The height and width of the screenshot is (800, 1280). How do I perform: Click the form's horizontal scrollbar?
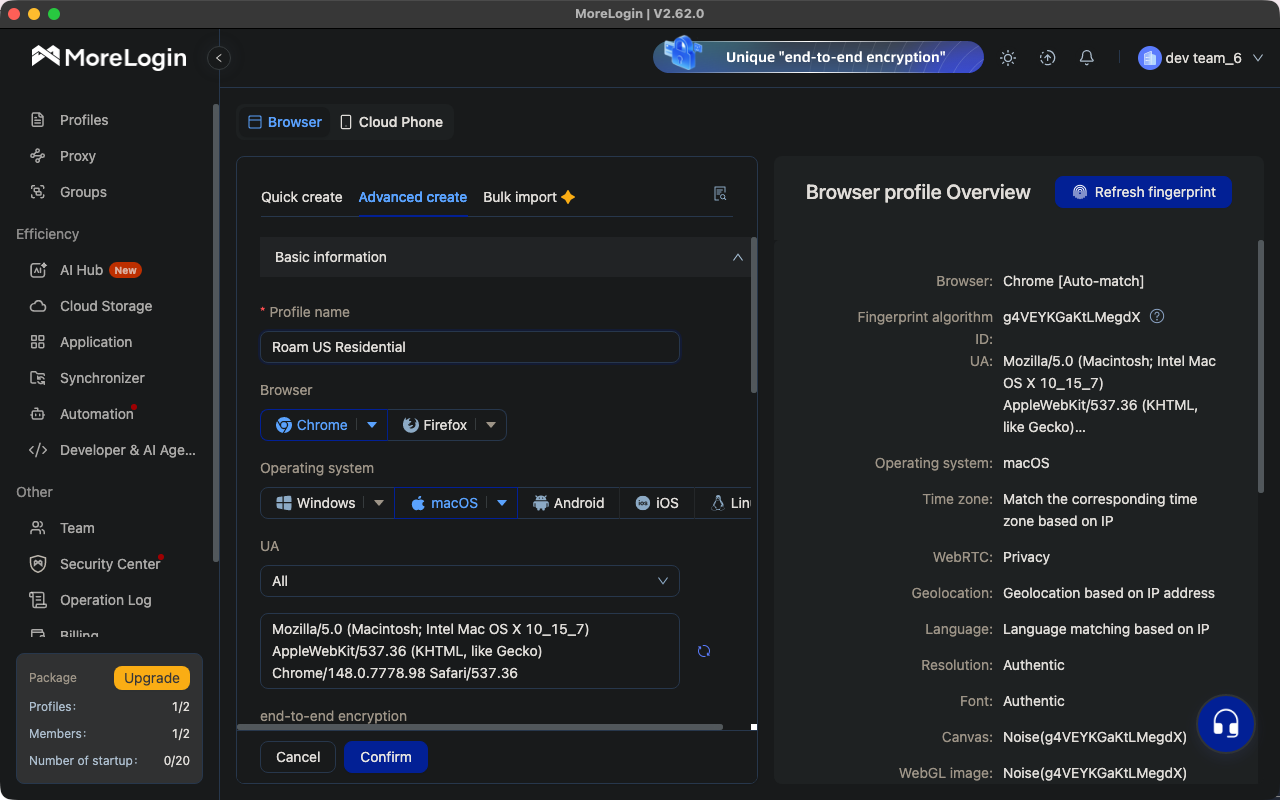click(x=480, y=727)
